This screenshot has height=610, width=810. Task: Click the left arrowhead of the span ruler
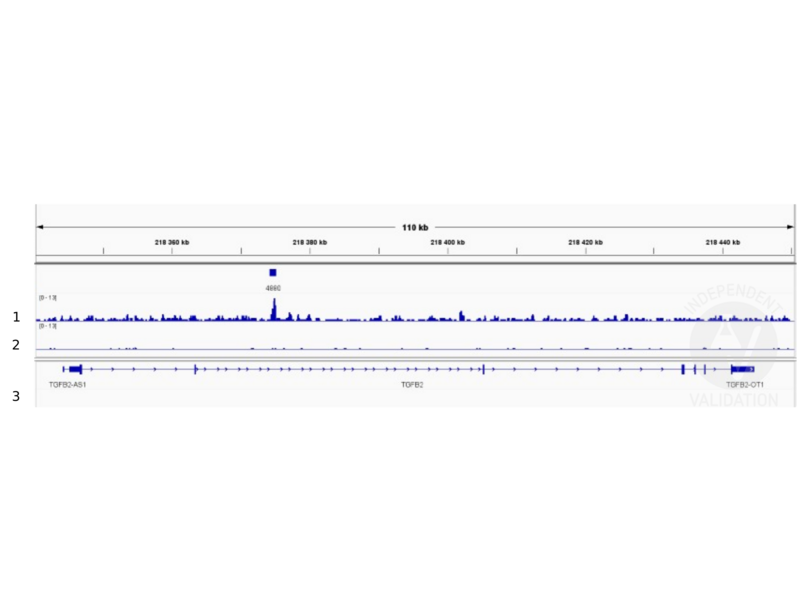pos(40,227)
